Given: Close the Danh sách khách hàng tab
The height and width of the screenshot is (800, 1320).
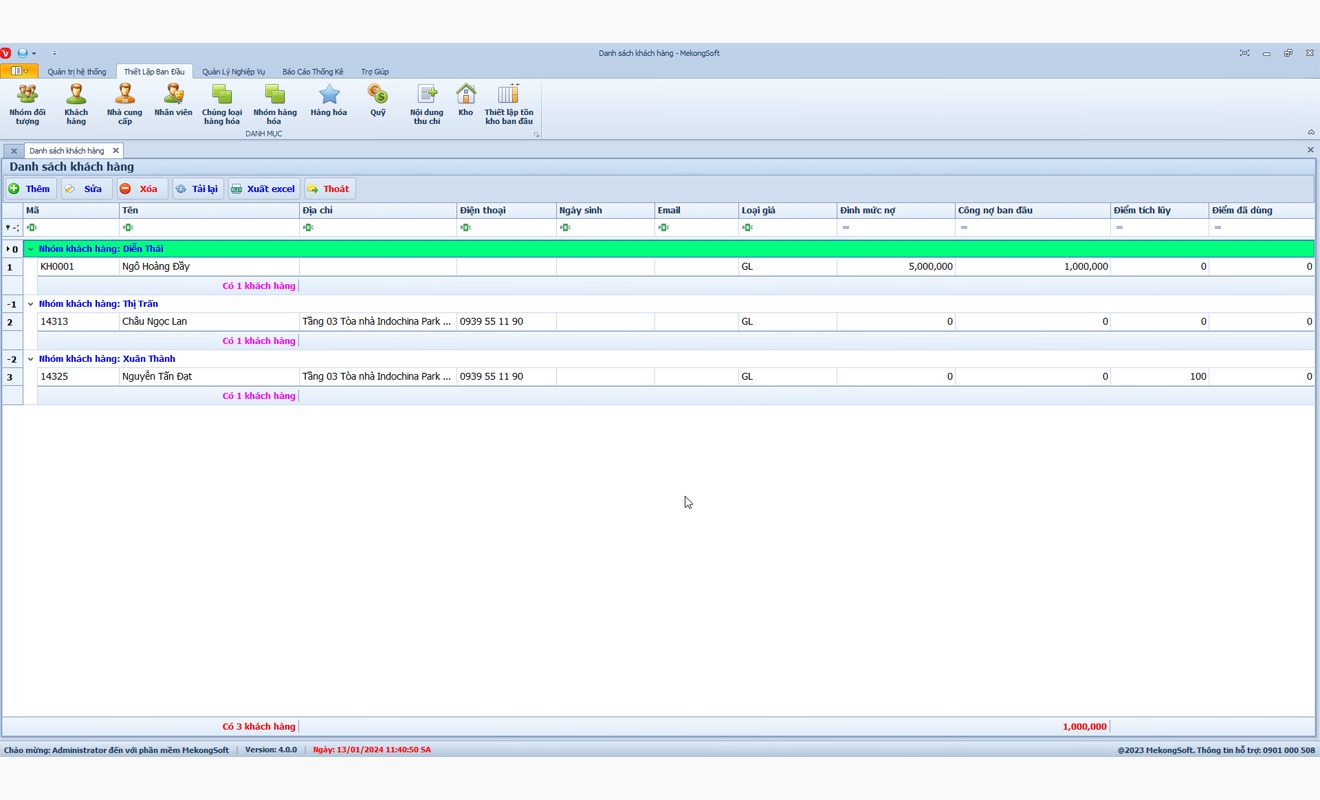Looking at the screenshot, I should tap(115, 151).
